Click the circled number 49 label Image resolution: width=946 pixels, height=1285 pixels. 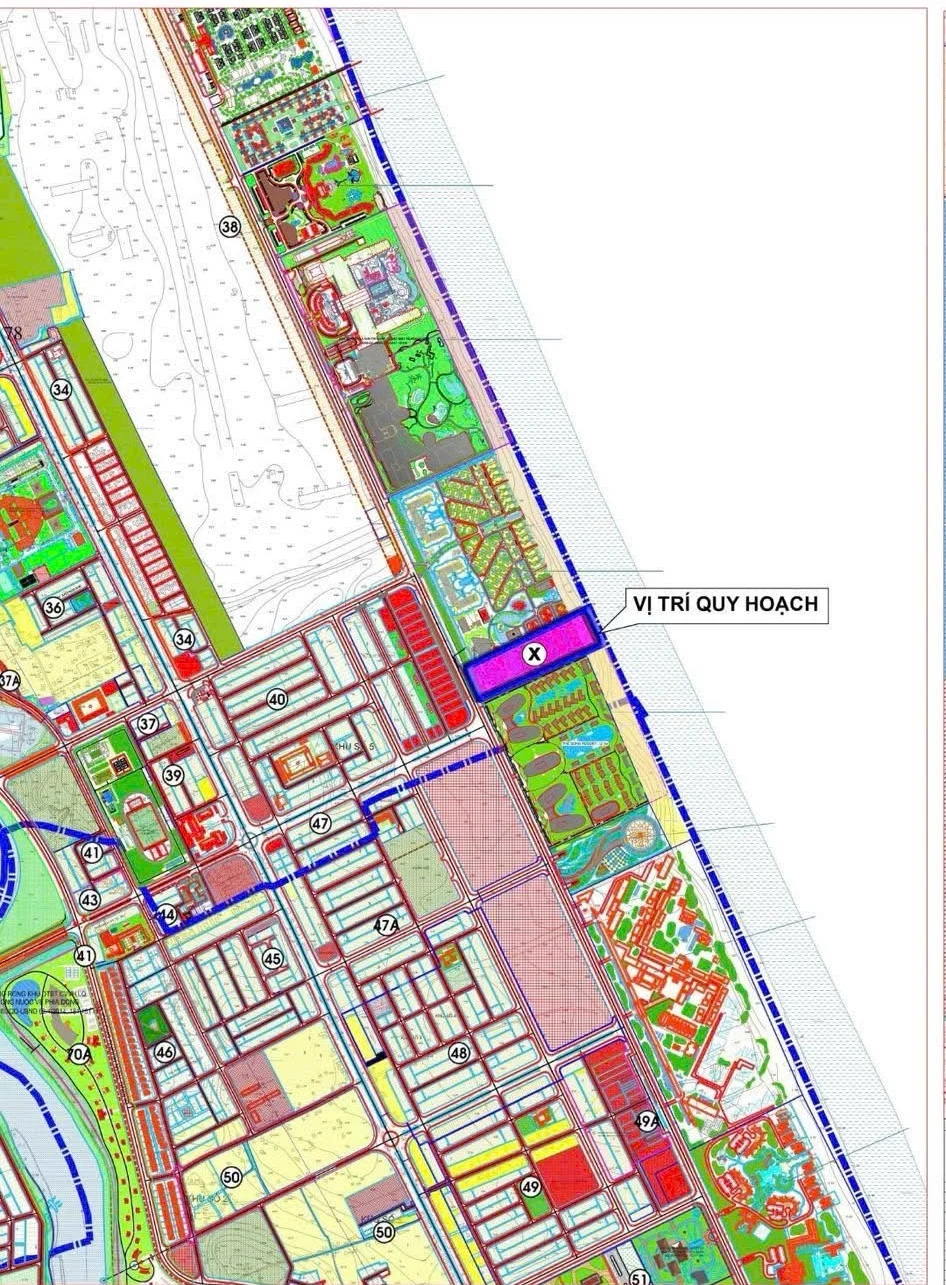(530, 1187)
